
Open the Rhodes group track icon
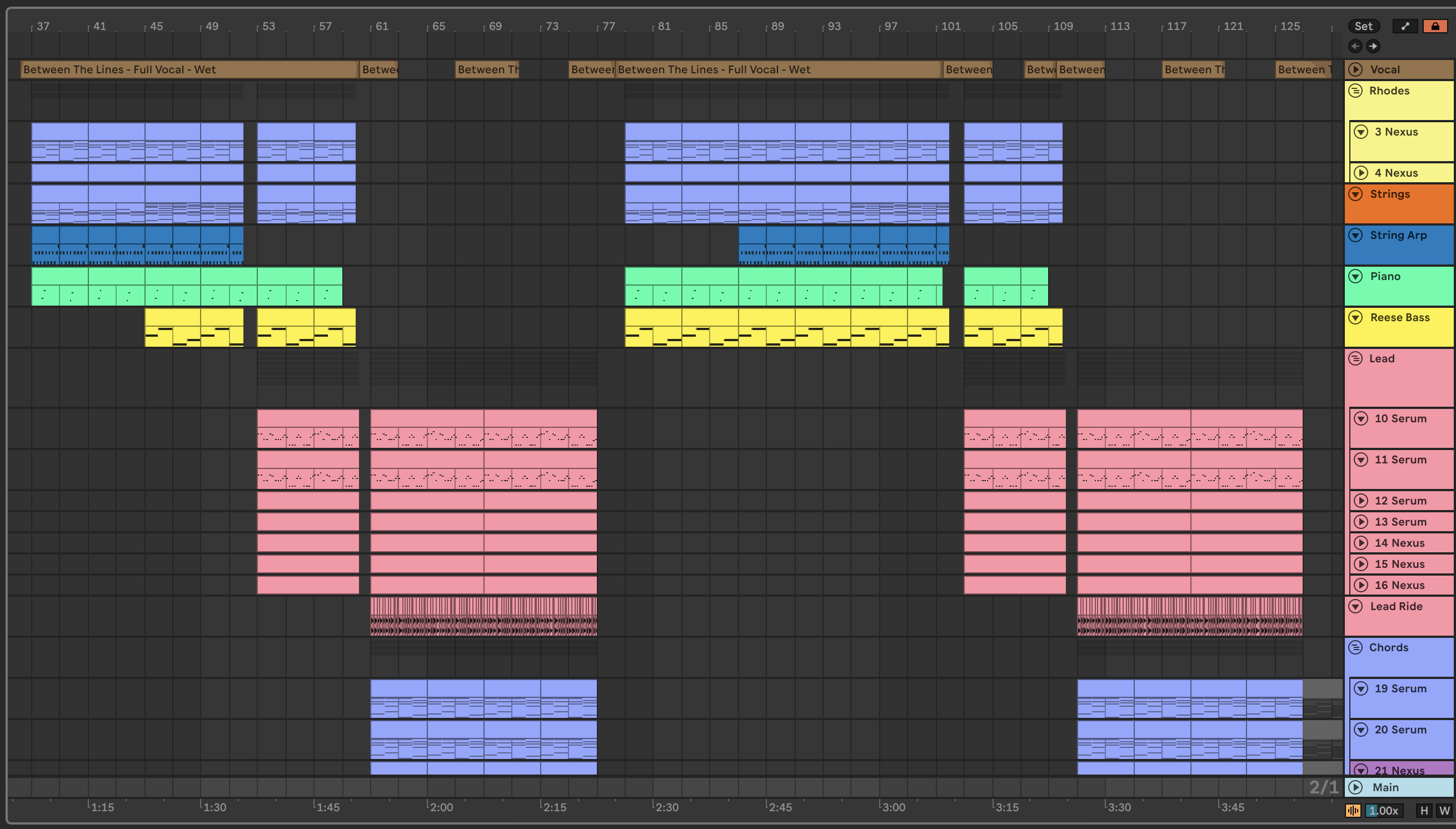click(x=1356, y=91)
